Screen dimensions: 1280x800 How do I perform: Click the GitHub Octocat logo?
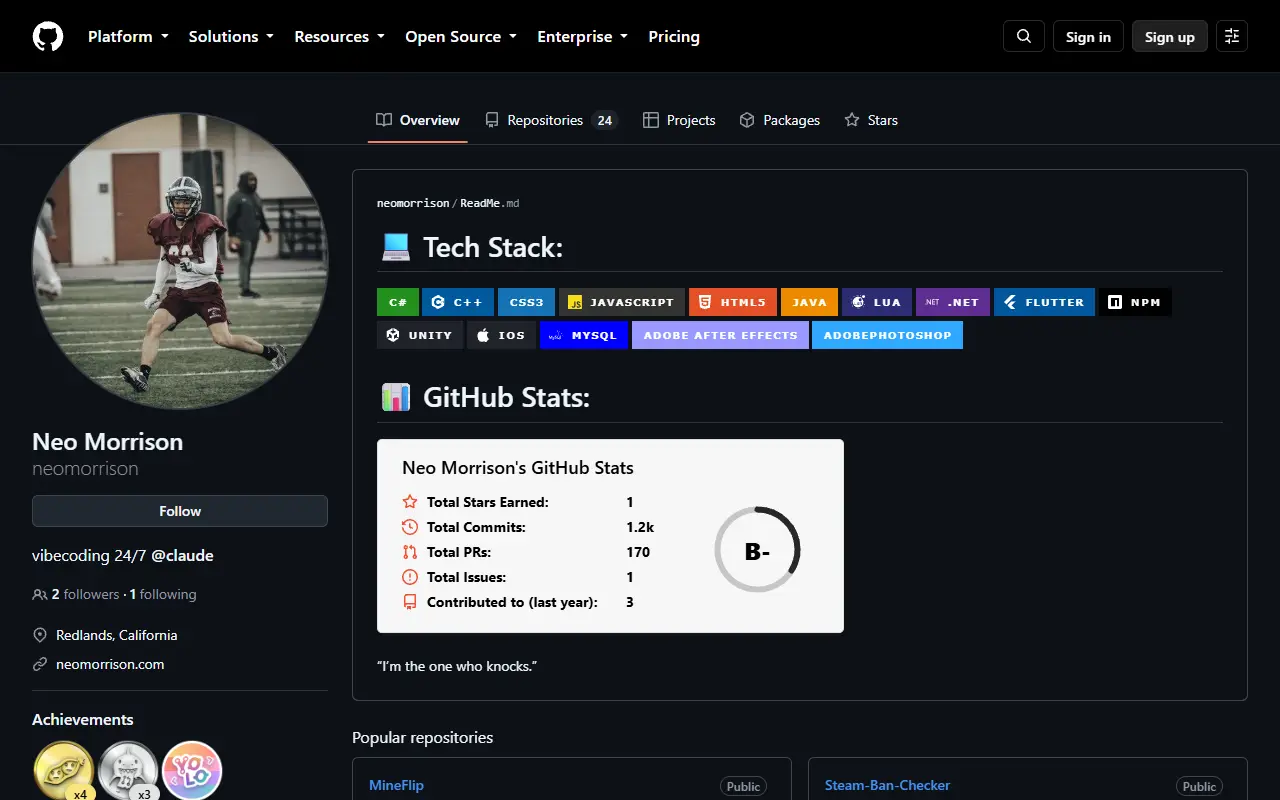48,37
